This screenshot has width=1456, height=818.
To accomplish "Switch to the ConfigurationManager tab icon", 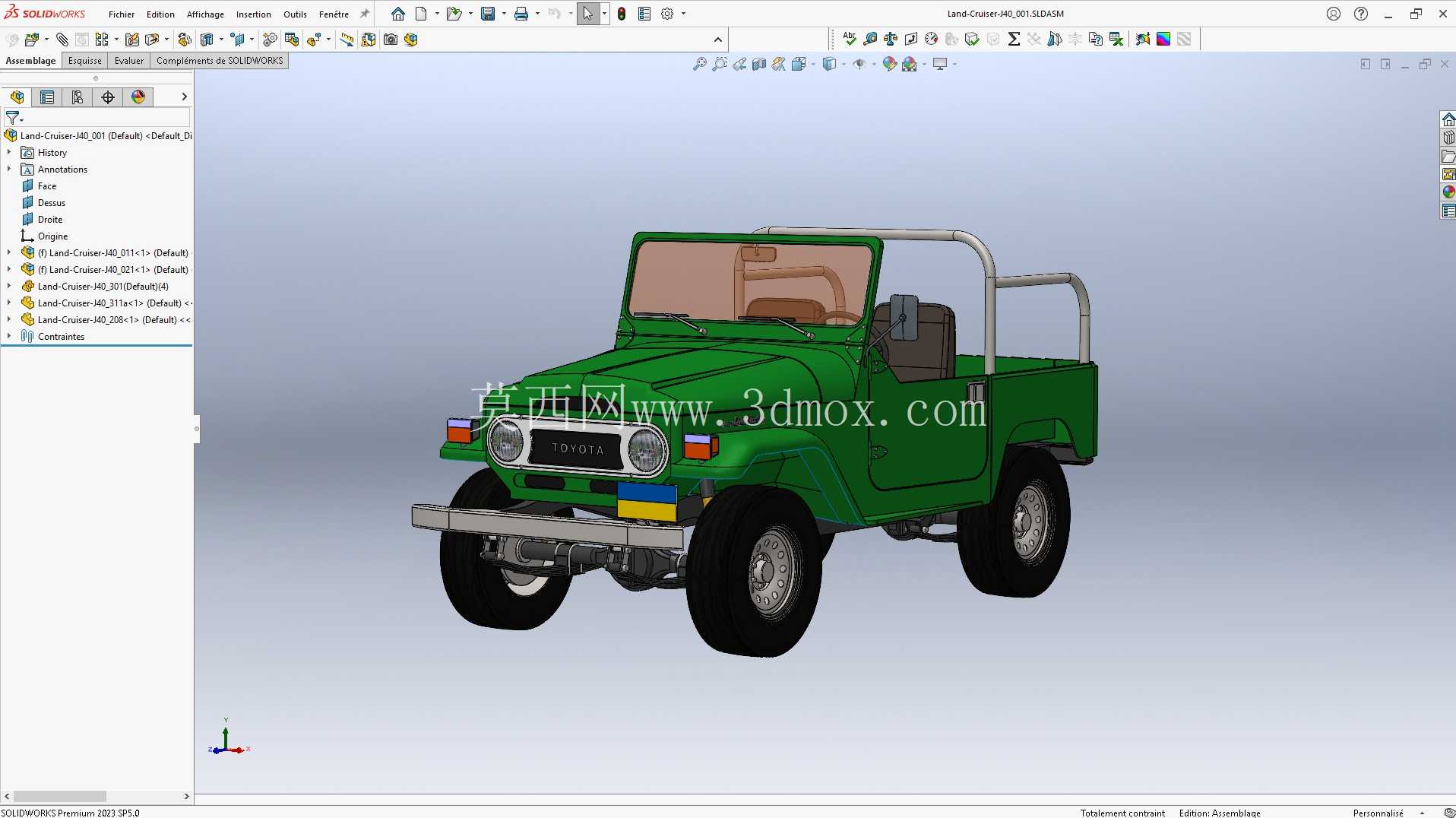I will click(x=78, y=97).
